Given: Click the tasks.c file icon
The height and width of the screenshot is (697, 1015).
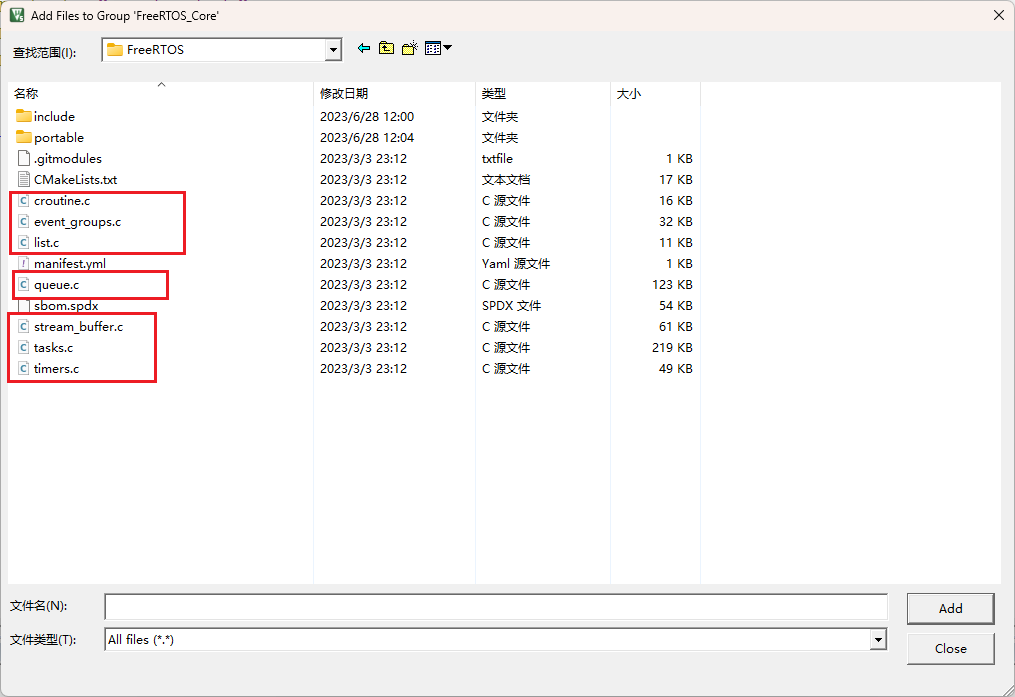Looking at the screenshot, I should click(x=24, y=348).
